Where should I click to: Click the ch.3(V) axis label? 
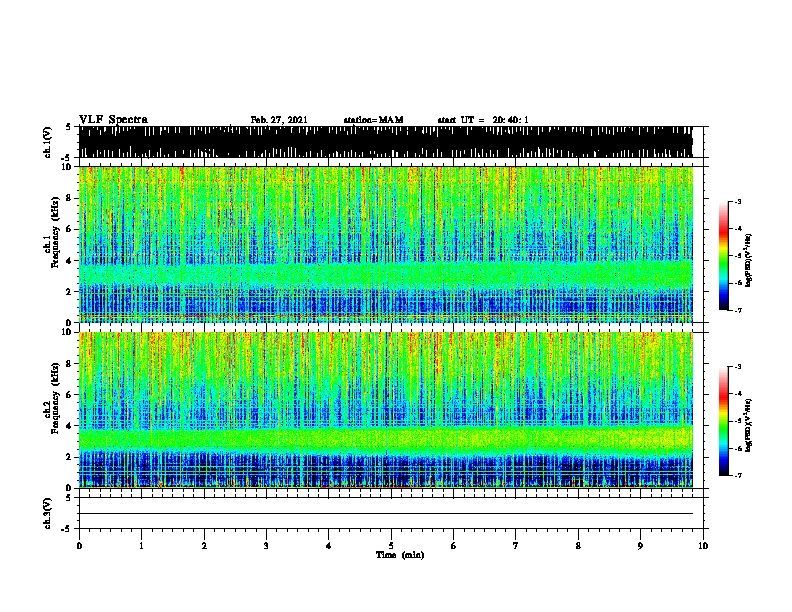coord(47,513)
